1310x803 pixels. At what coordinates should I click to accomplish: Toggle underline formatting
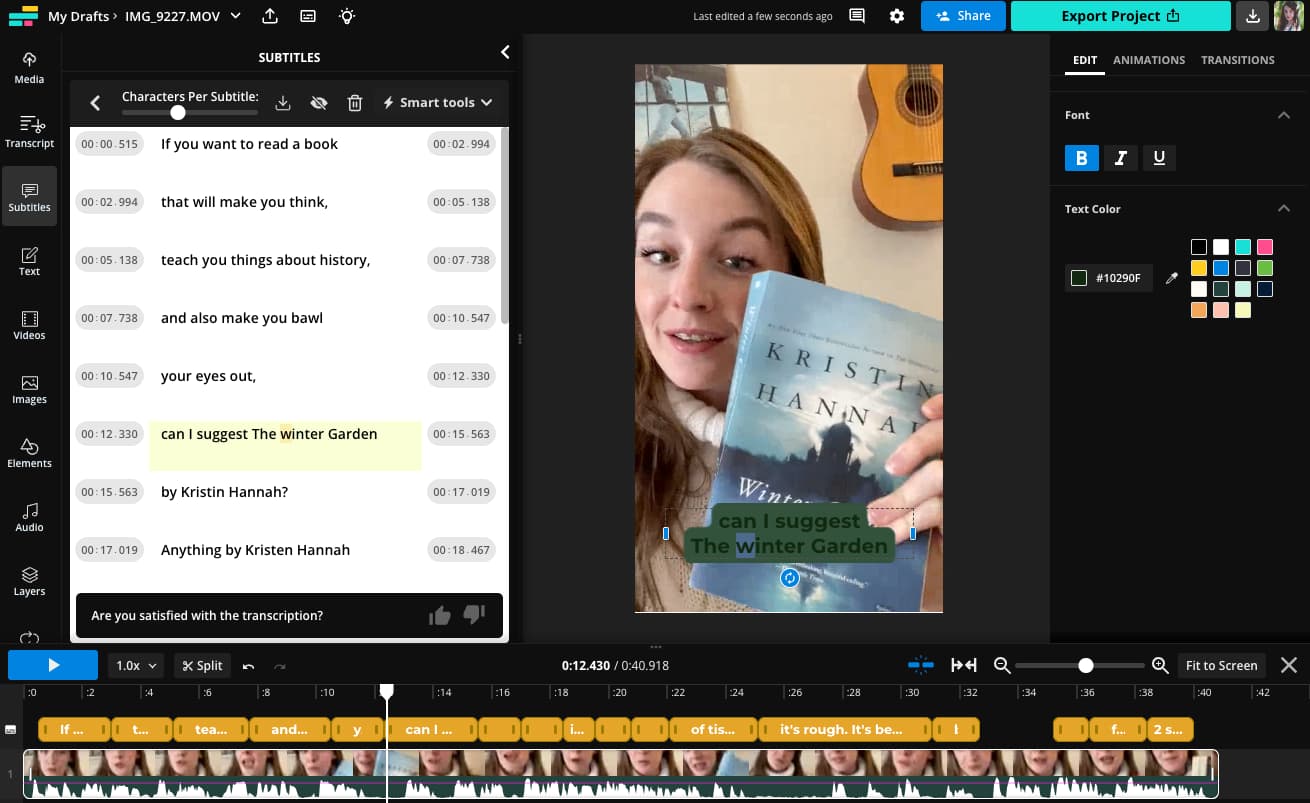point(1159,158)
